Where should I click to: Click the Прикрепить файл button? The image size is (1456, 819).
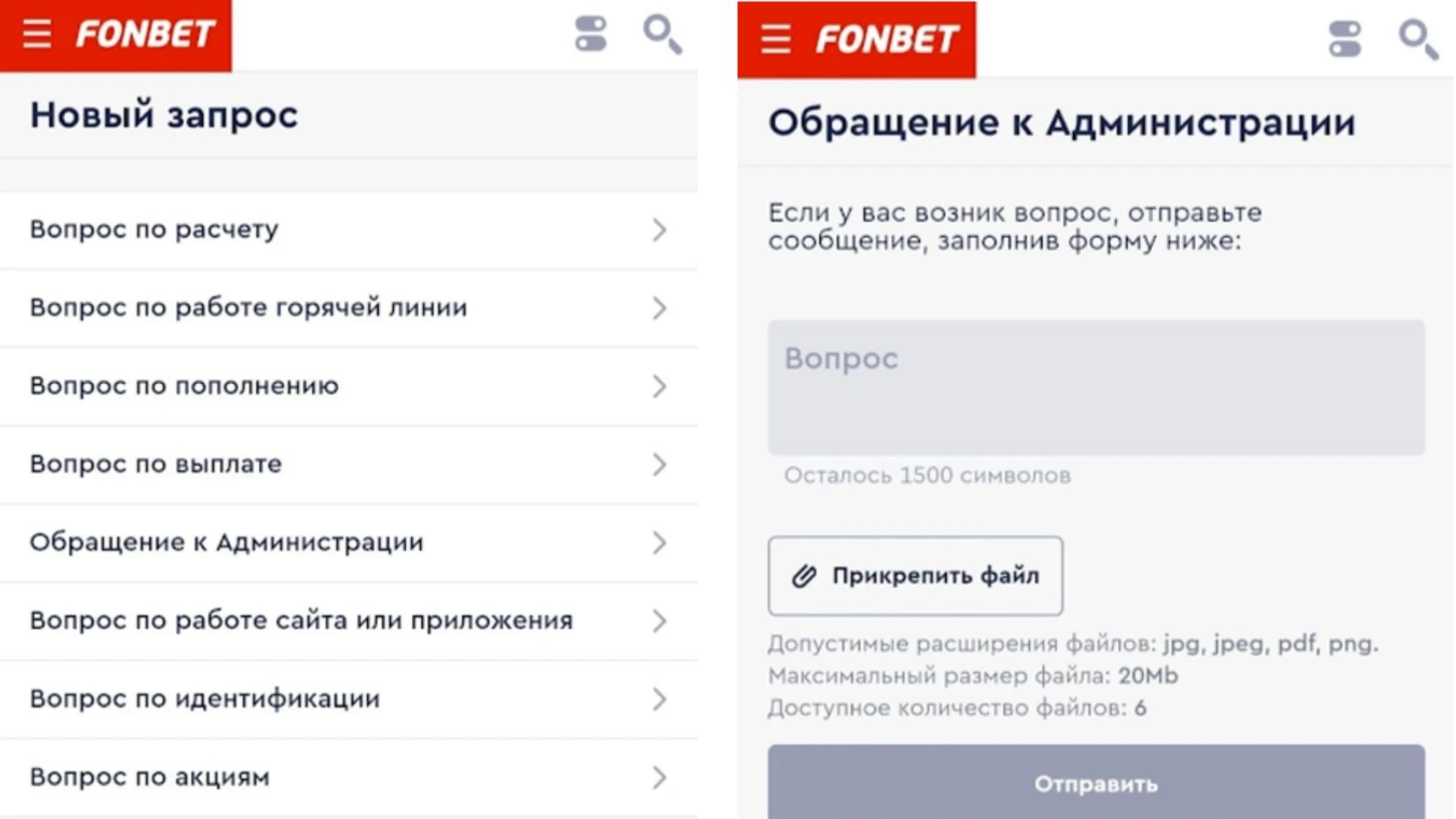pyautogui.click(x=914, y=576)
